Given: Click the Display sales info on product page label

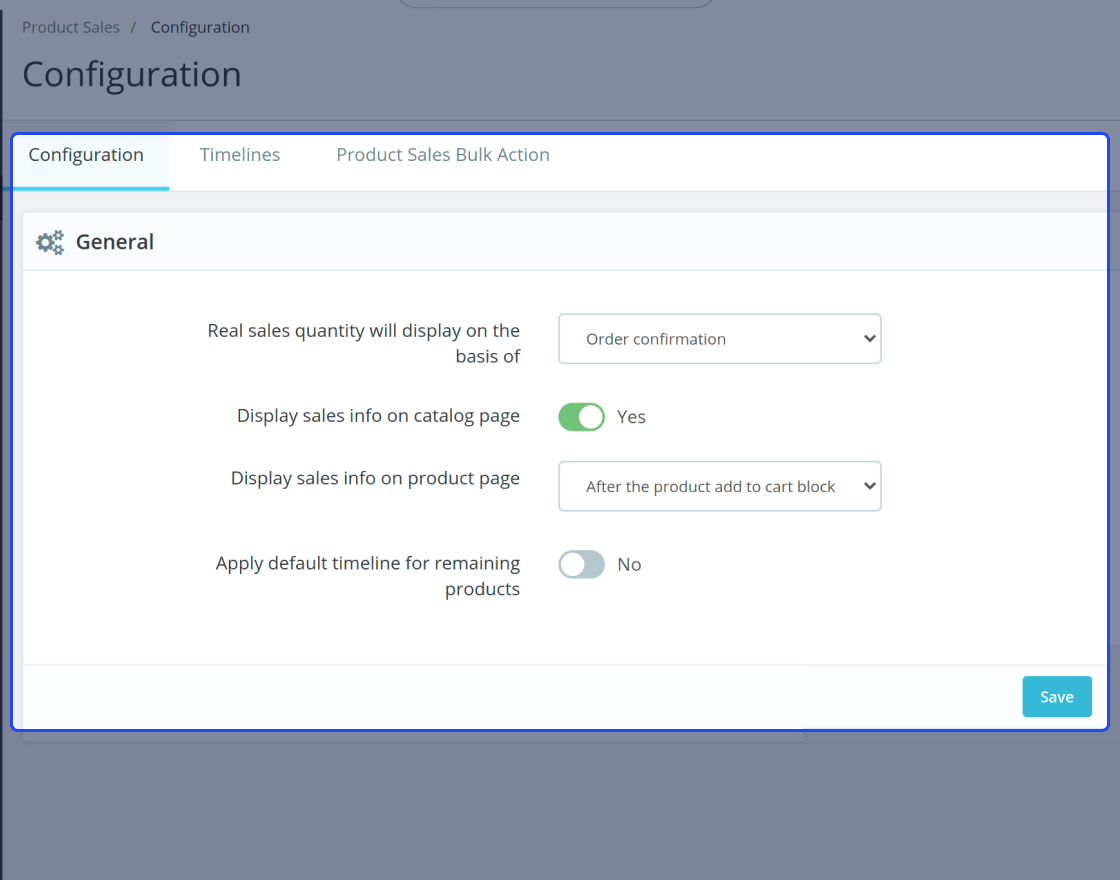Looking at the screenshot, I should coord(375,479).
